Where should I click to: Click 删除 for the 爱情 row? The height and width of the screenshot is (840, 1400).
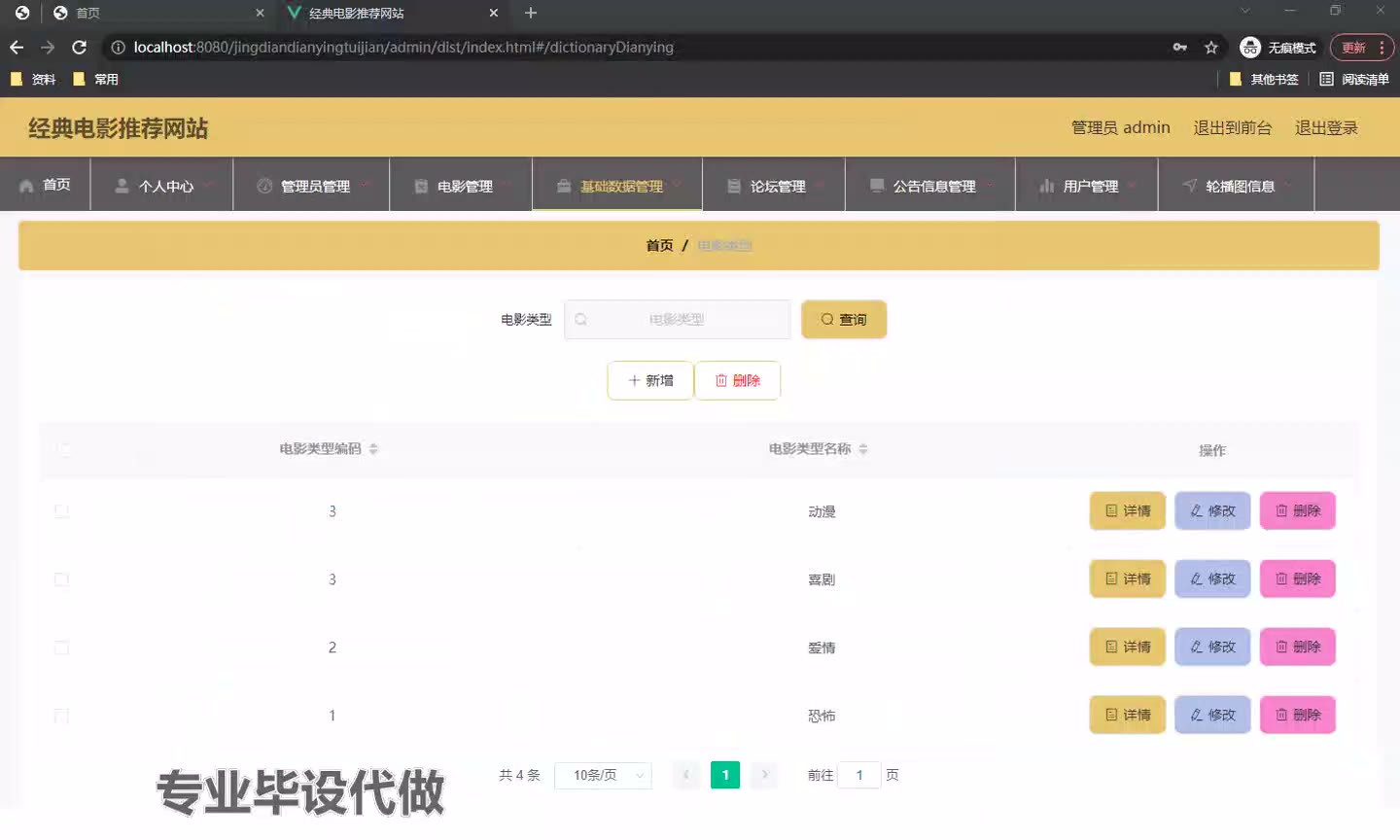(x=1298, y=647)
